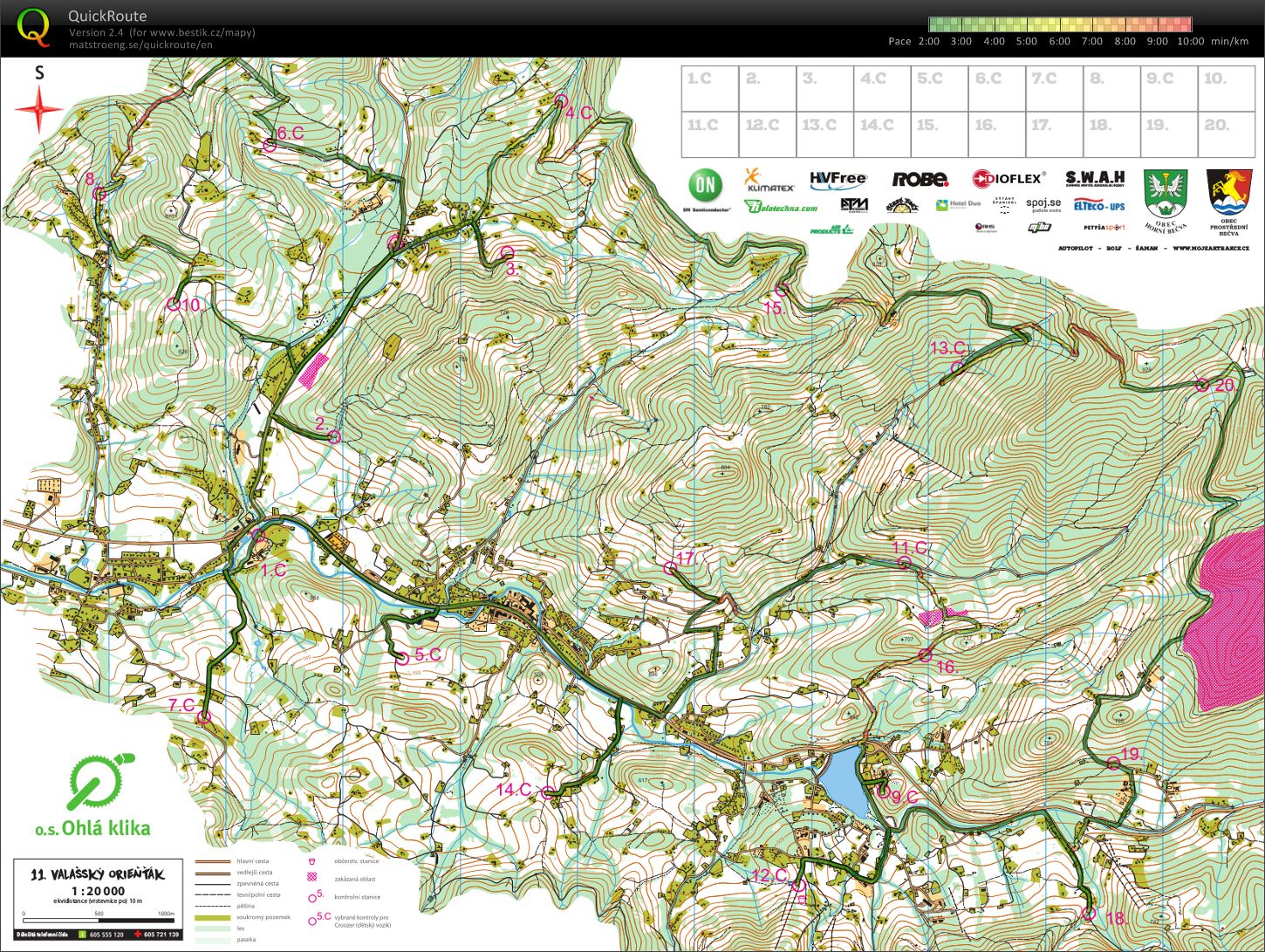
Task: Click the red north compass star
Action: point(38,110)
